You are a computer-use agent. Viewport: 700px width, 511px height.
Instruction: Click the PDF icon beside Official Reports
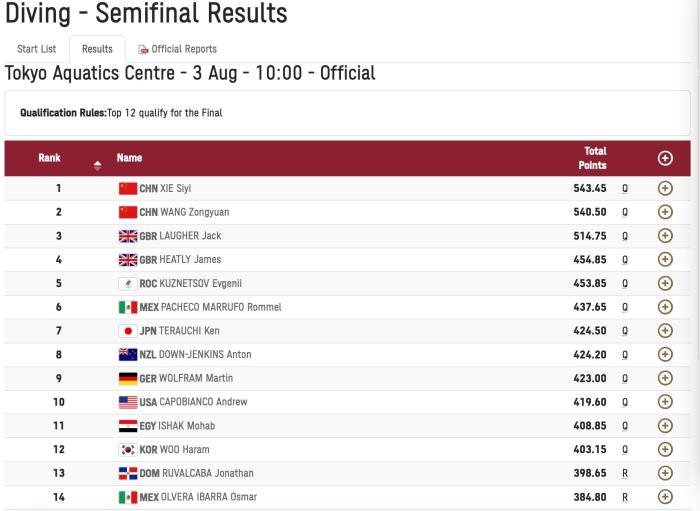(x=143, y=50)
